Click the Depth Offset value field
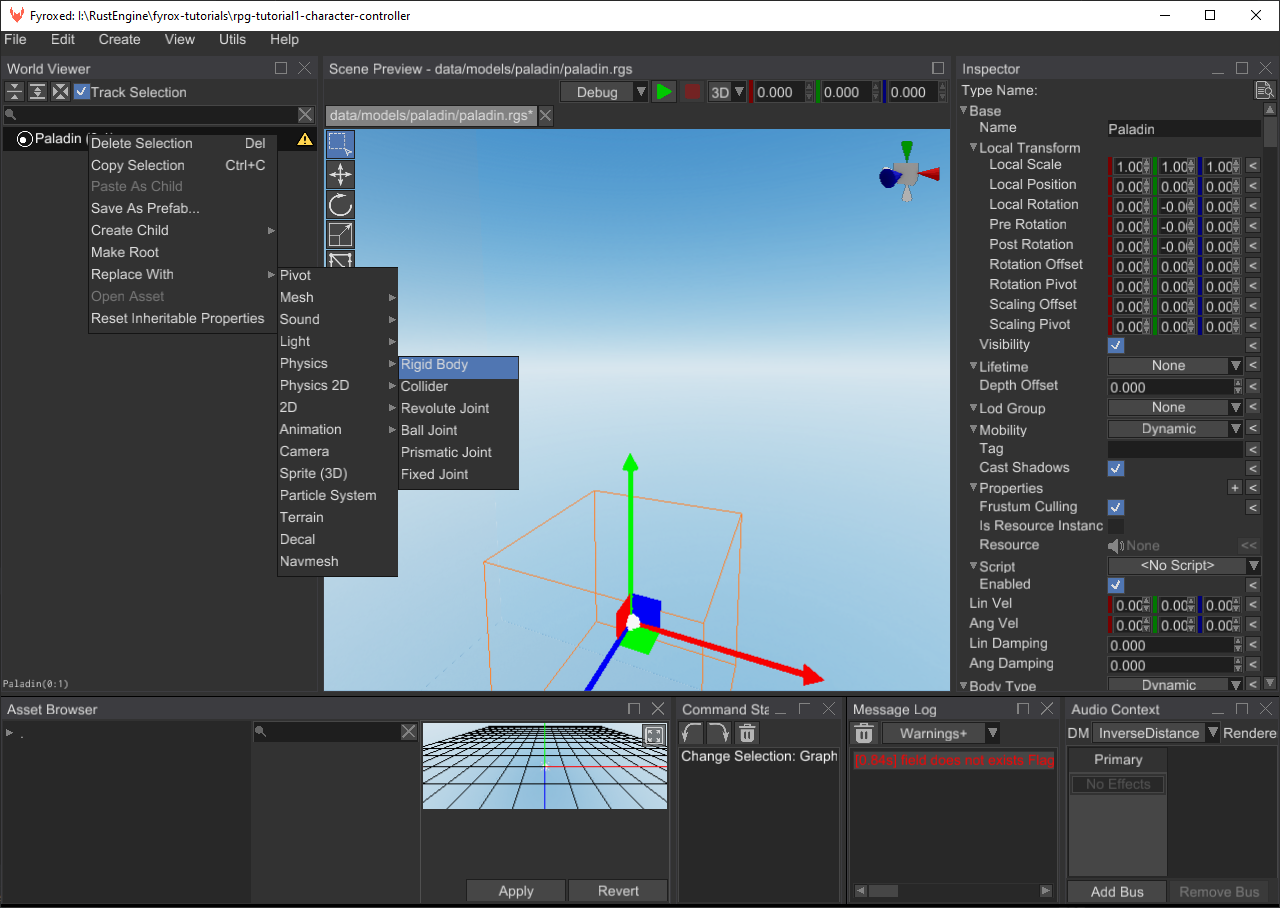Viewport: 1280px width, 908px height. pyautogui.click(x=1170, y=387)
